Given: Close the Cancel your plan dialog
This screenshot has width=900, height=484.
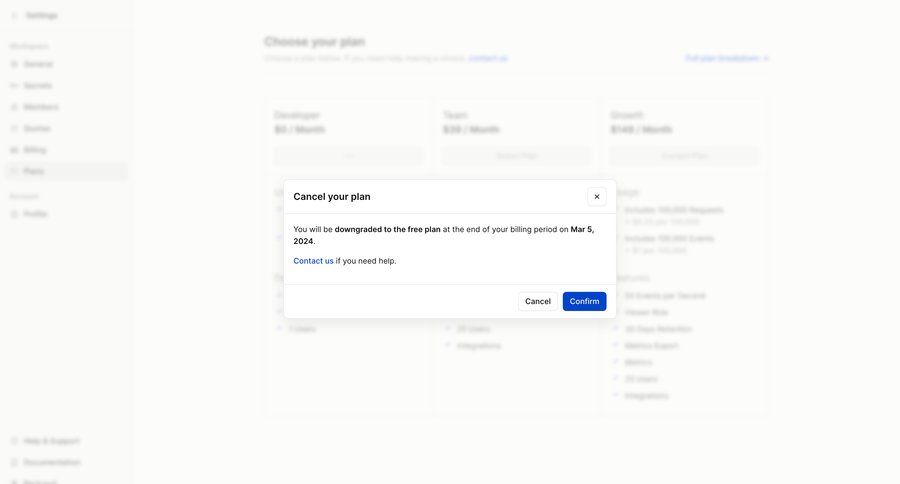Looking at the screenshot, I should point(597,196).
